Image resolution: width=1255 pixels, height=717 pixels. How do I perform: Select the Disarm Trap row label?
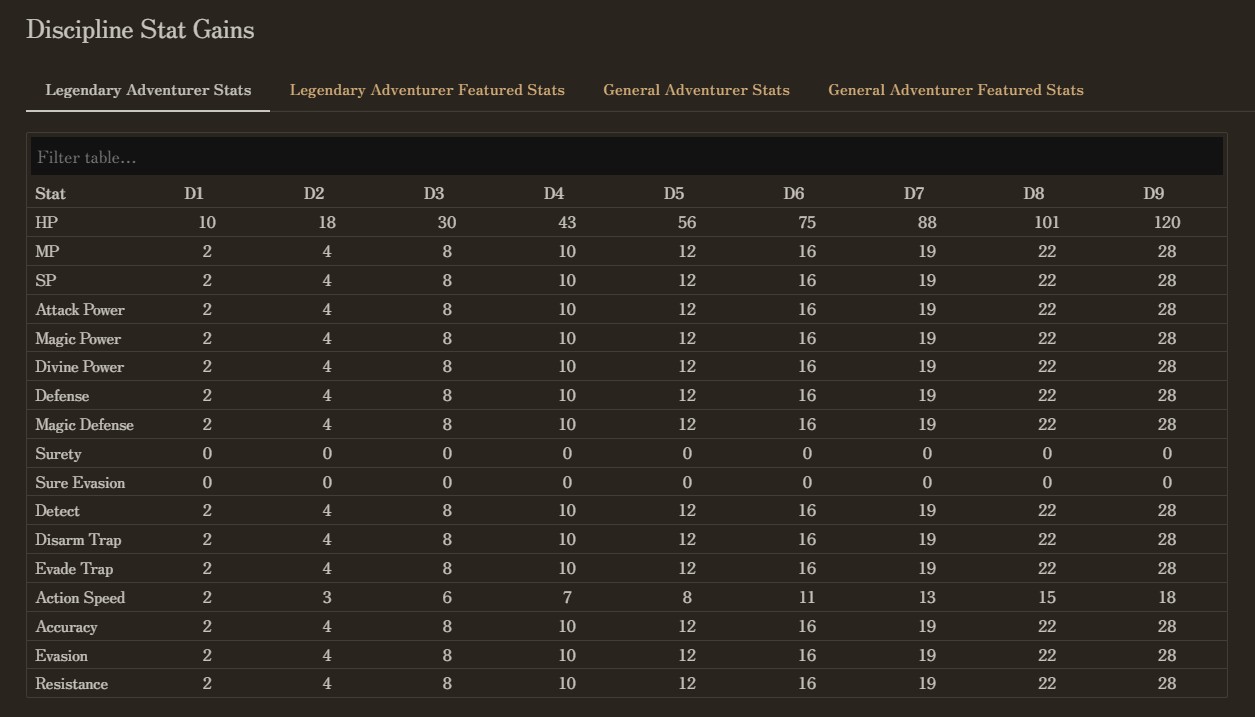point(78,539)
